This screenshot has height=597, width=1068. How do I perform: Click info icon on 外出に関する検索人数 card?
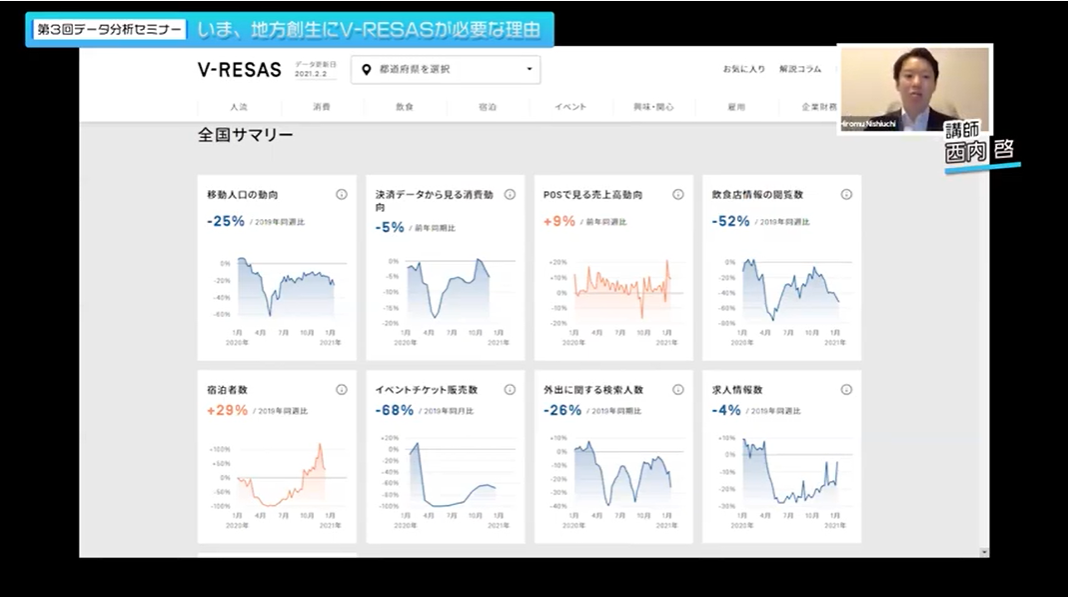[678, 389]
